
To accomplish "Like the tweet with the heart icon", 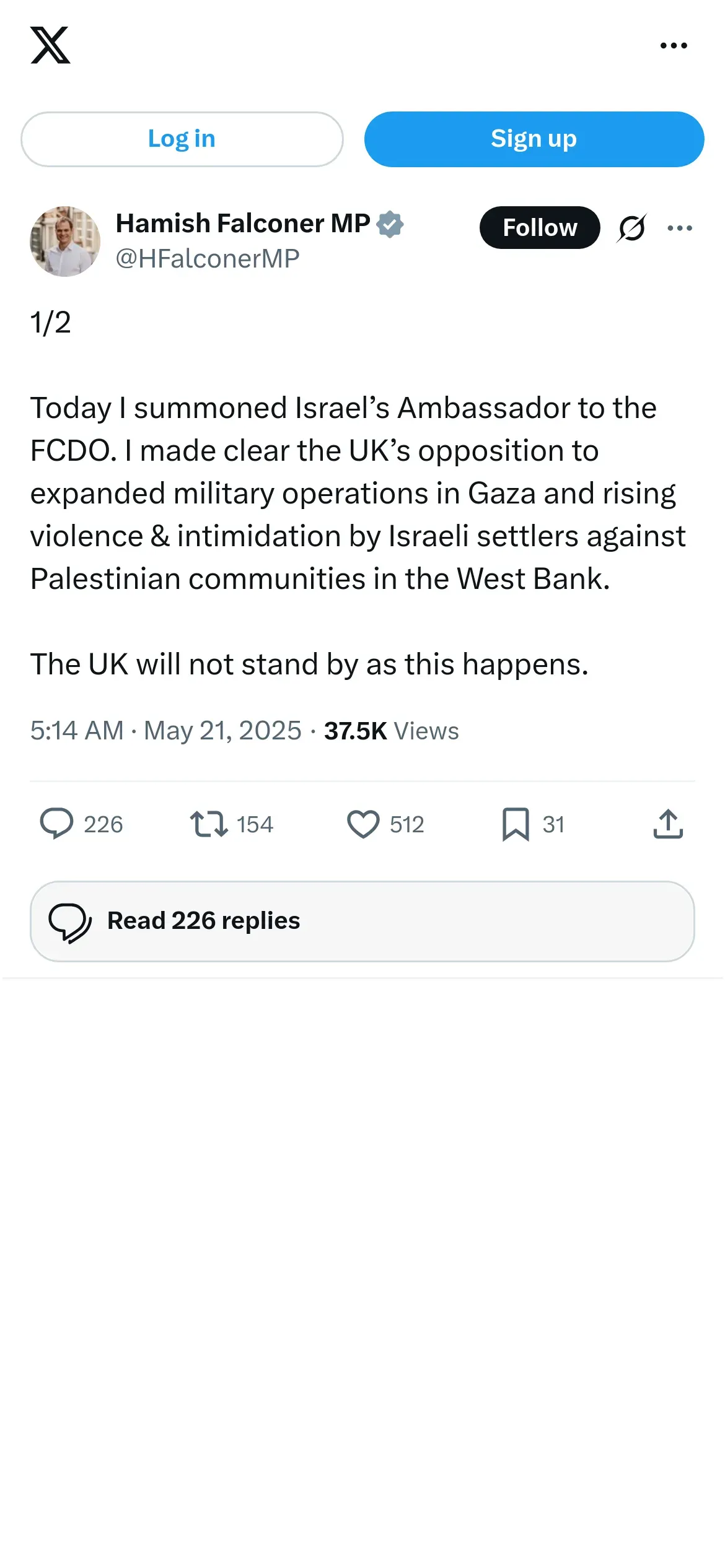I will click(x=363, y=824).
